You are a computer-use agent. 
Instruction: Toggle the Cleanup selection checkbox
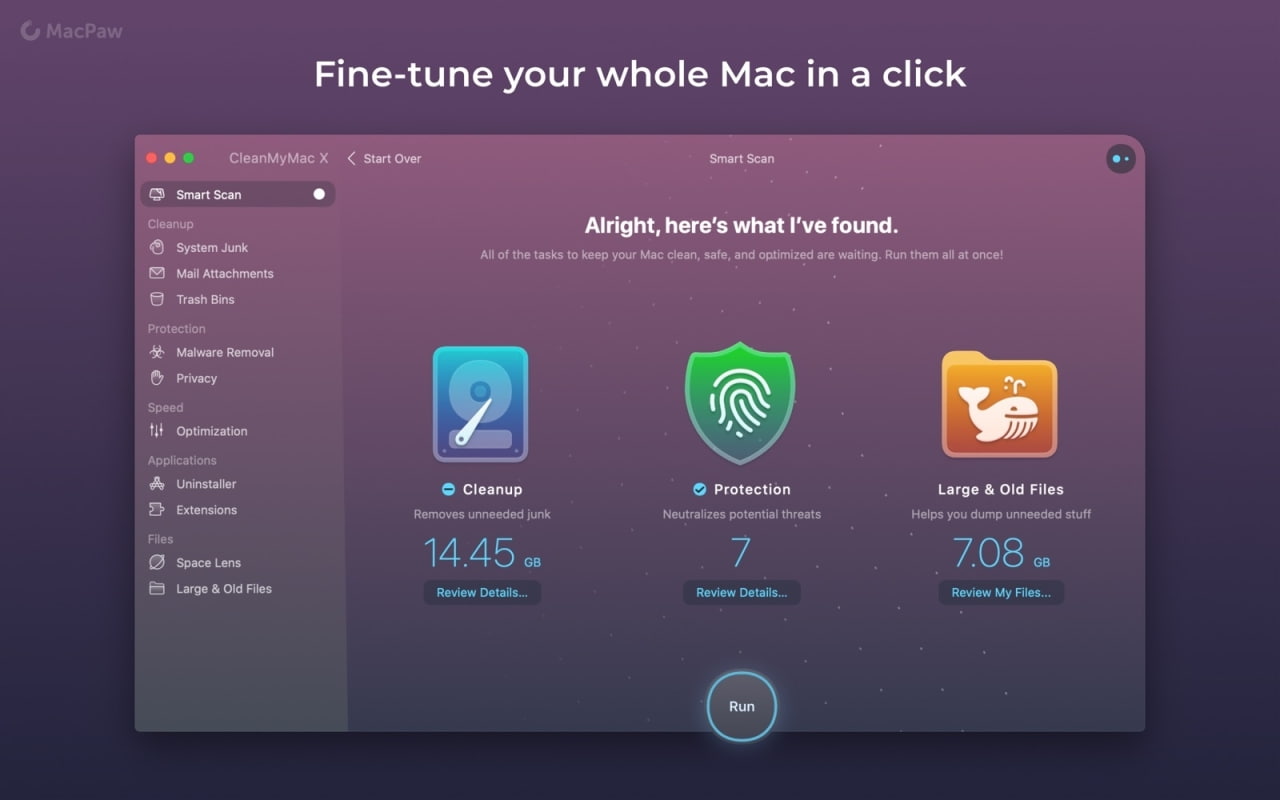pos(448,489)
